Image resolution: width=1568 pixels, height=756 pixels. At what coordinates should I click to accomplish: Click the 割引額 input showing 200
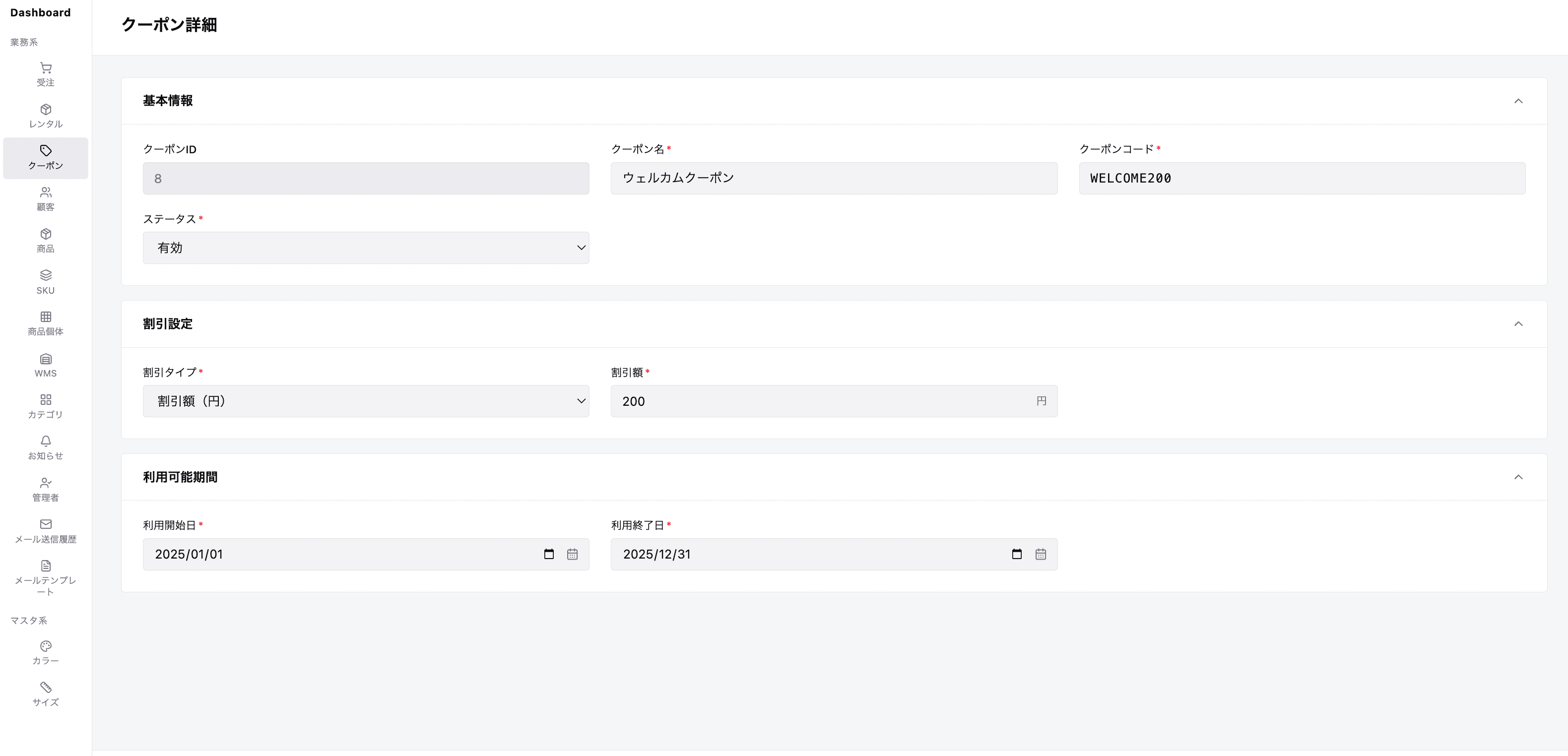click(x=834, y=401)
